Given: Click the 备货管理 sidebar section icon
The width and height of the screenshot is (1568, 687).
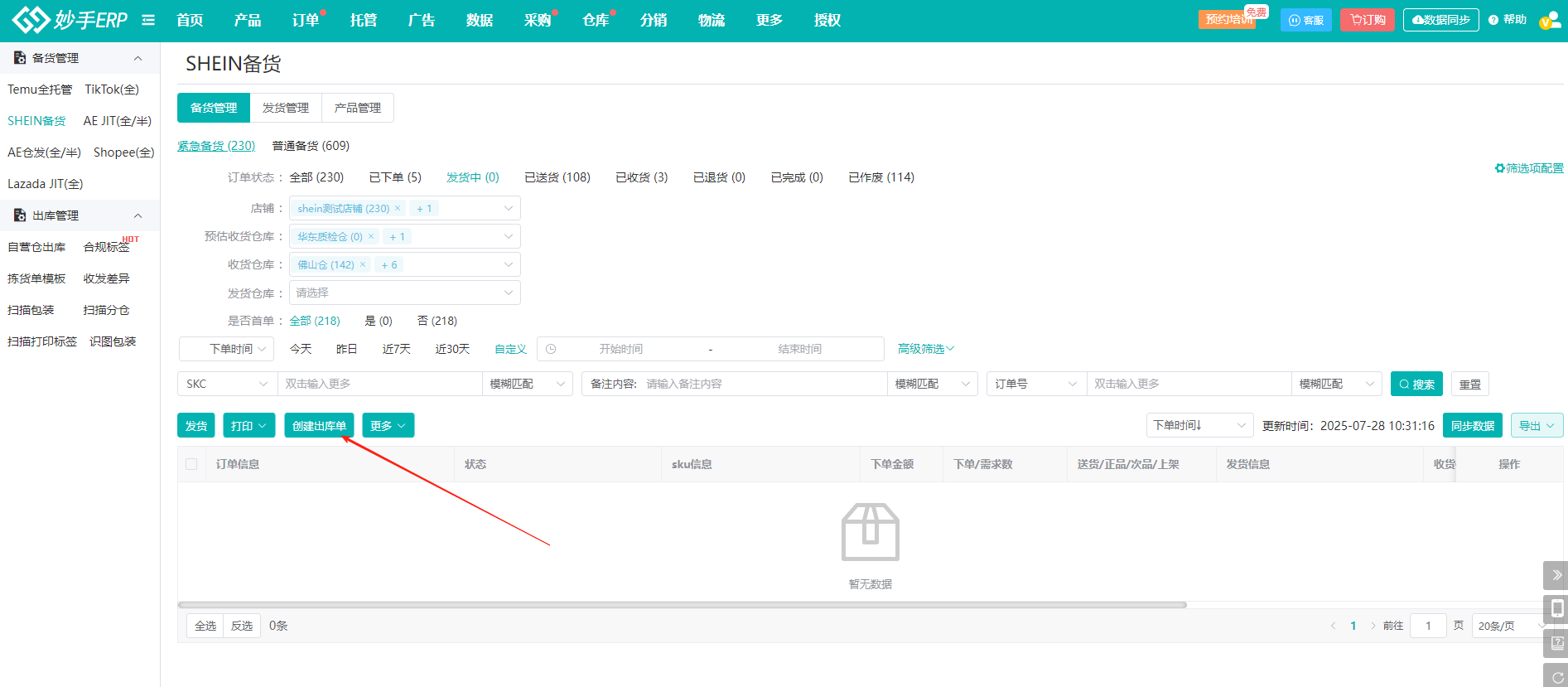Looking at the screenshot, I should 20,58.
